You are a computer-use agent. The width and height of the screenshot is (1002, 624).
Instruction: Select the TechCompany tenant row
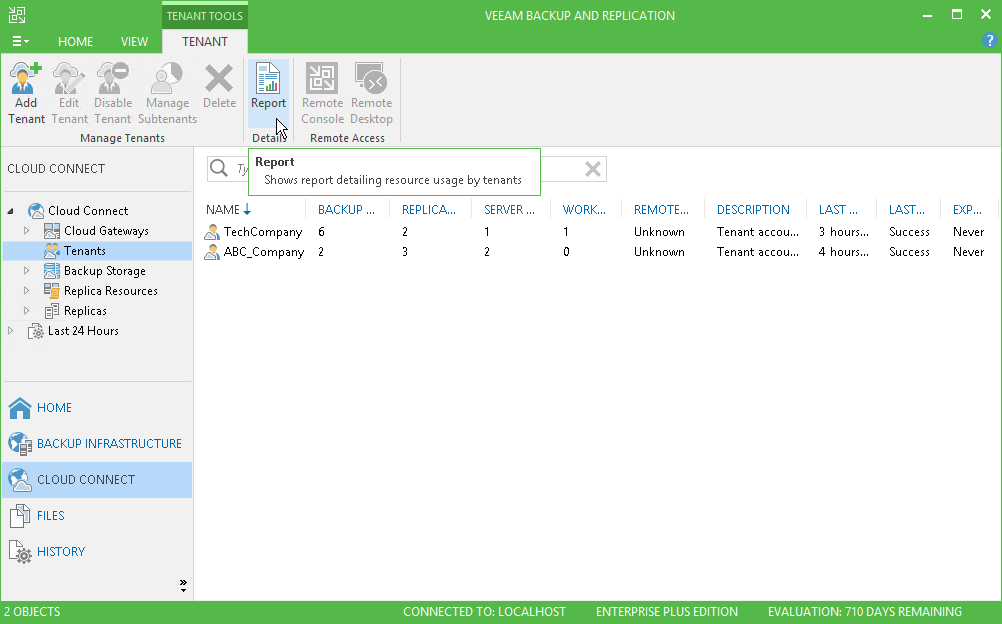(x=597, y=232)
